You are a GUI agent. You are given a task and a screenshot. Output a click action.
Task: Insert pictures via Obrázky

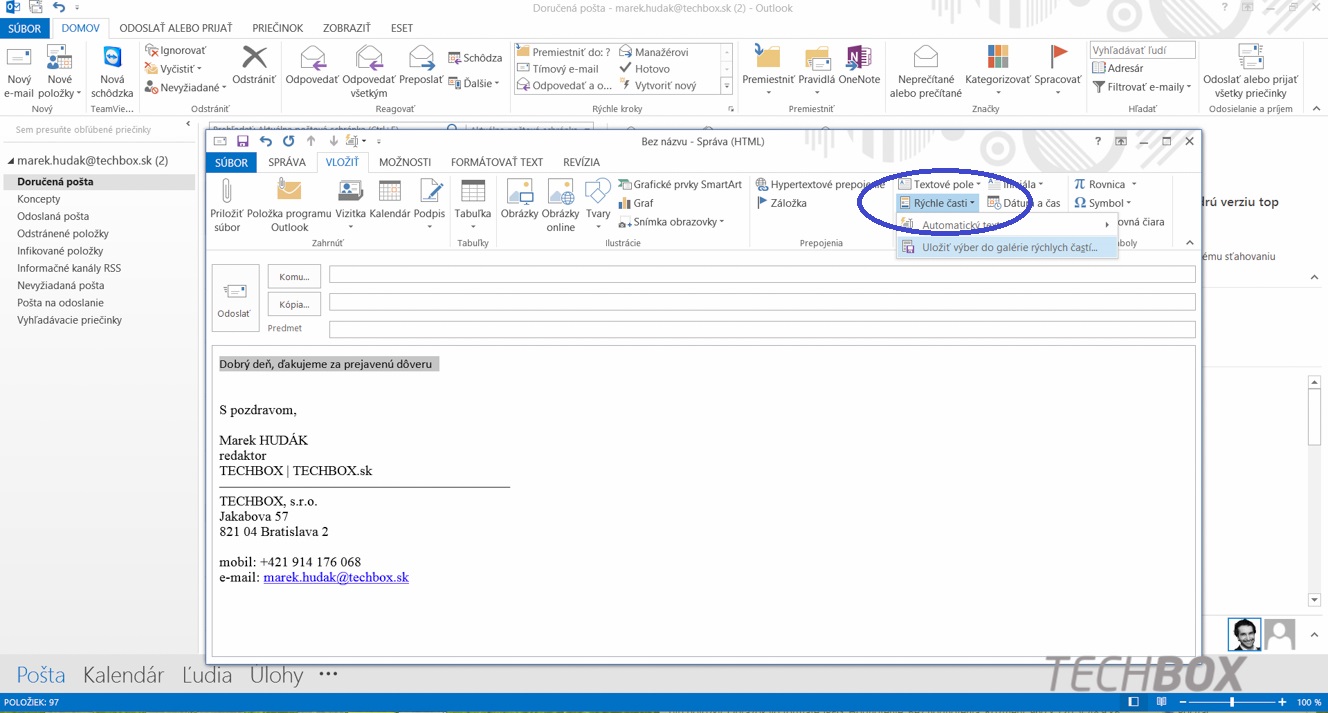tap(520, 200)
